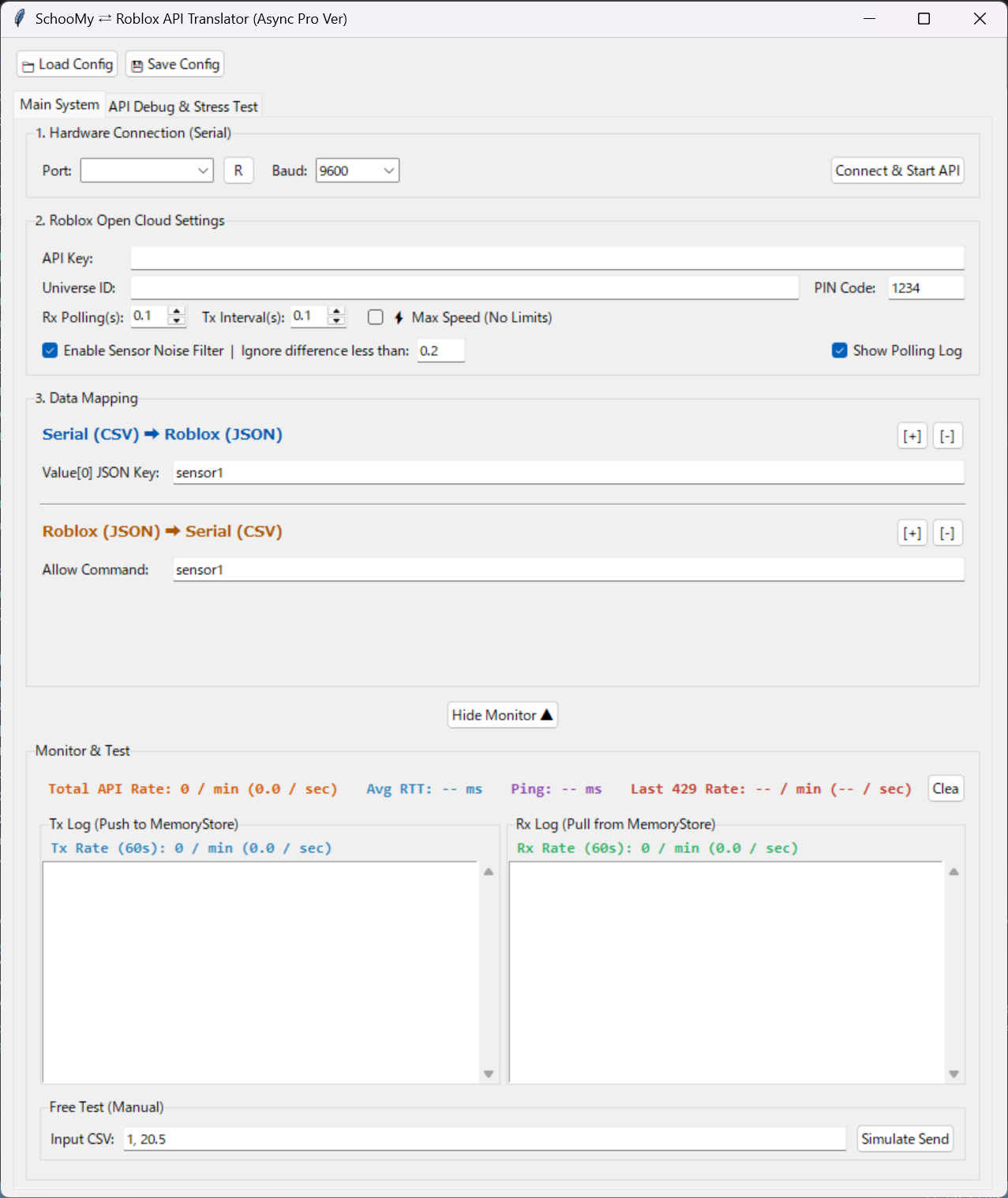Viewport: 1008px width, 1198px height.
Task: Click Rx Log scrollbar up arrow
Action: 954,872
